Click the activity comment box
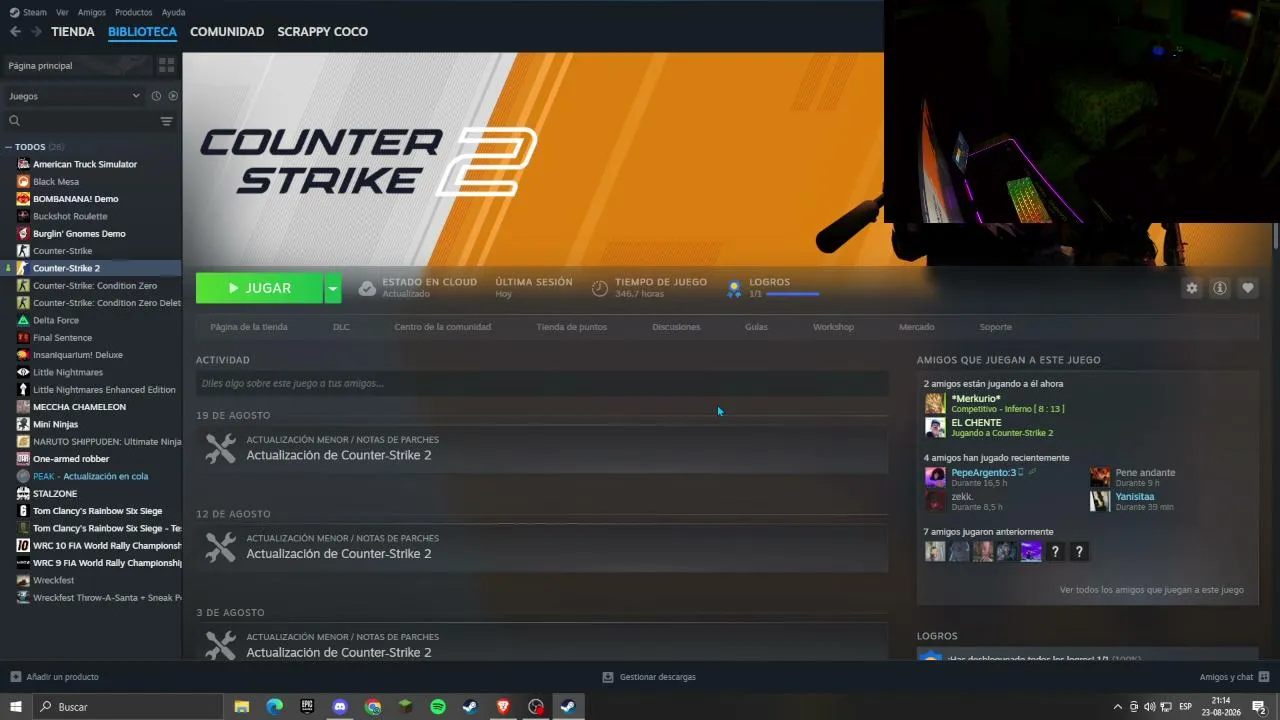The image size is (1280, 720). 542,383
